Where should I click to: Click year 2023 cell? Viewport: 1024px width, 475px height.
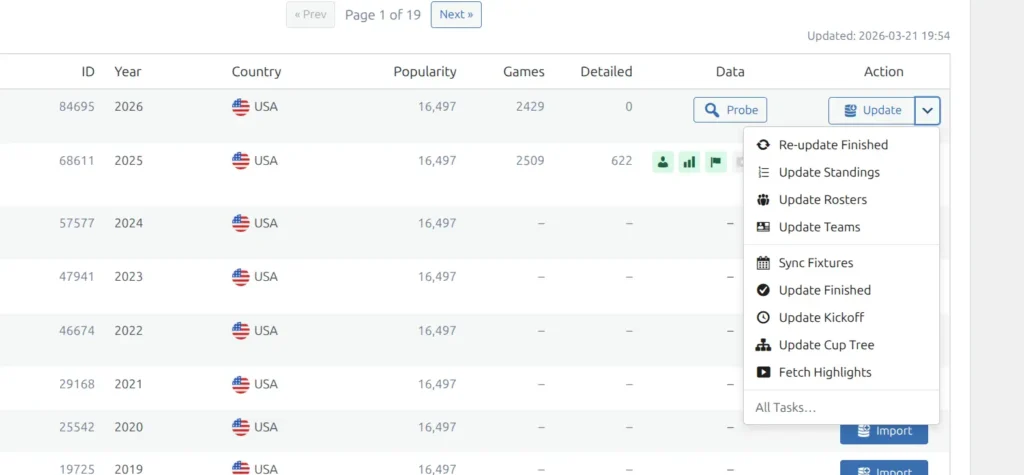(x=128, y=277)
